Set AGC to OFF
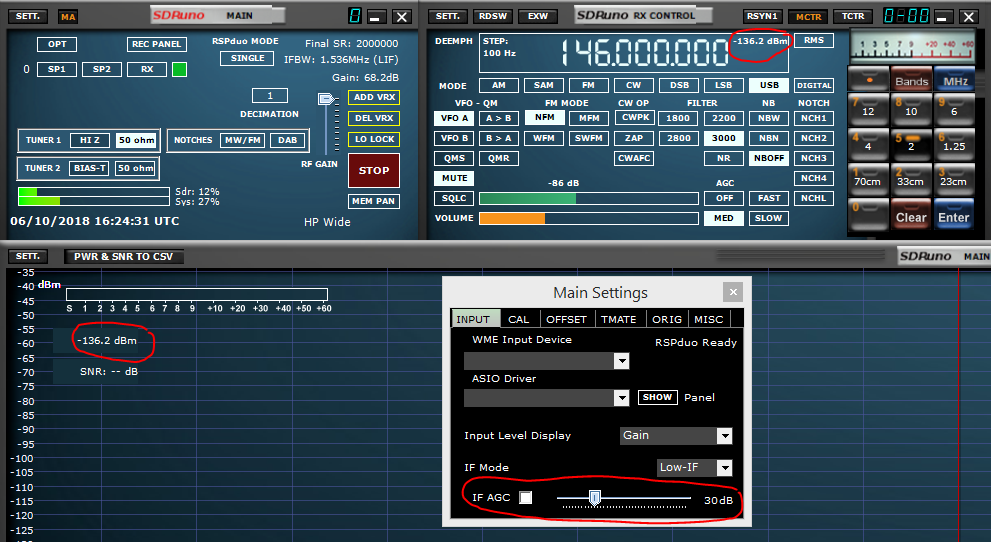The height and width of the screenshot is (542, 991). coord(724,198)
